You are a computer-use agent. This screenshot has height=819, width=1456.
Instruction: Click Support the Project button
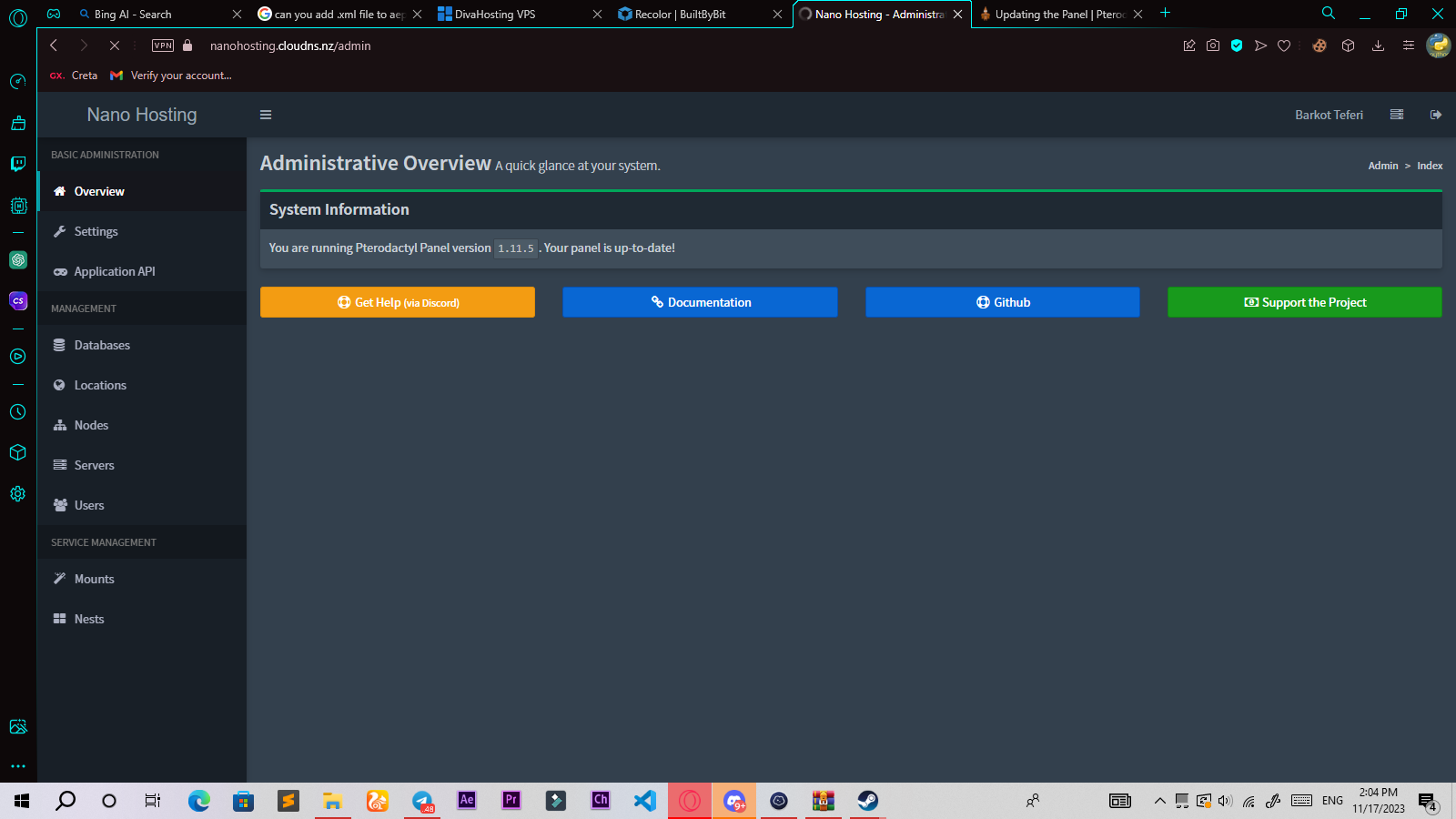coord(1305,302)
